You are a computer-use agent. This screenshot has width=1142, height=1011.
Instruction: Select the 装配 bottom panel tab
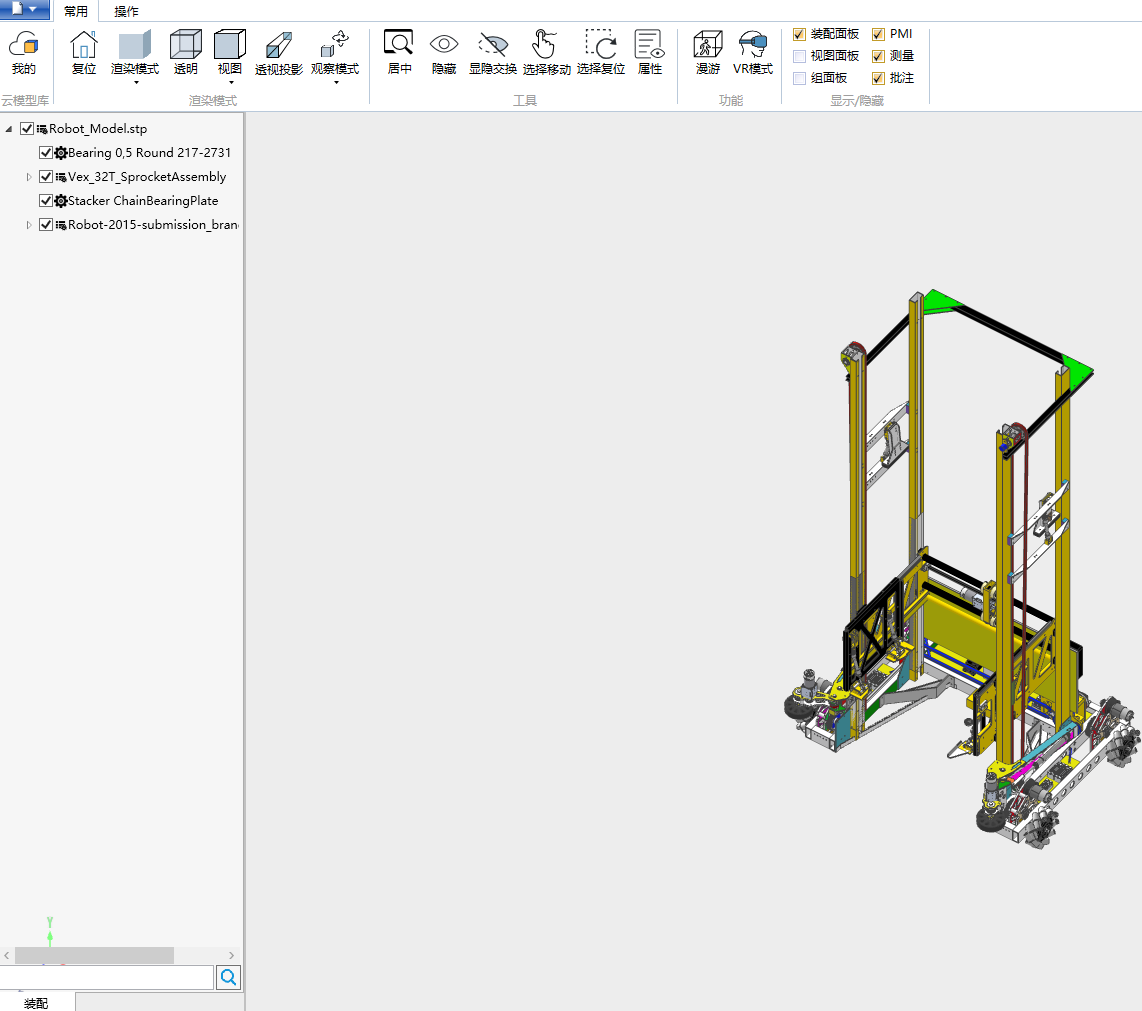click(x=36, y=1003)
